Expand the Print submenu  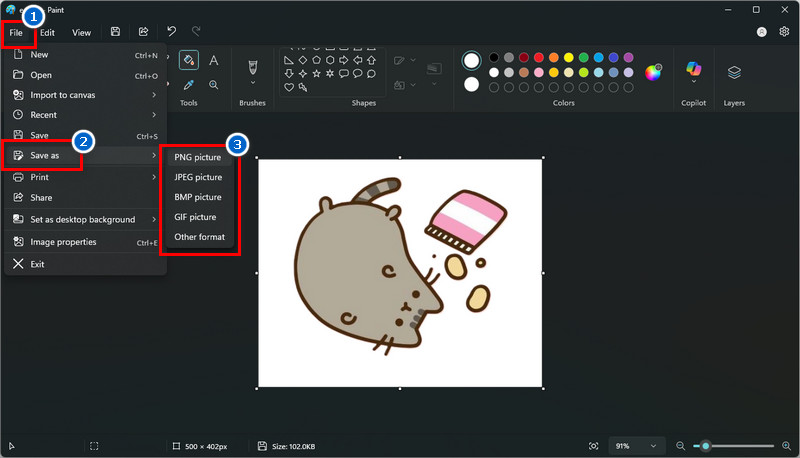coord(154,177)
